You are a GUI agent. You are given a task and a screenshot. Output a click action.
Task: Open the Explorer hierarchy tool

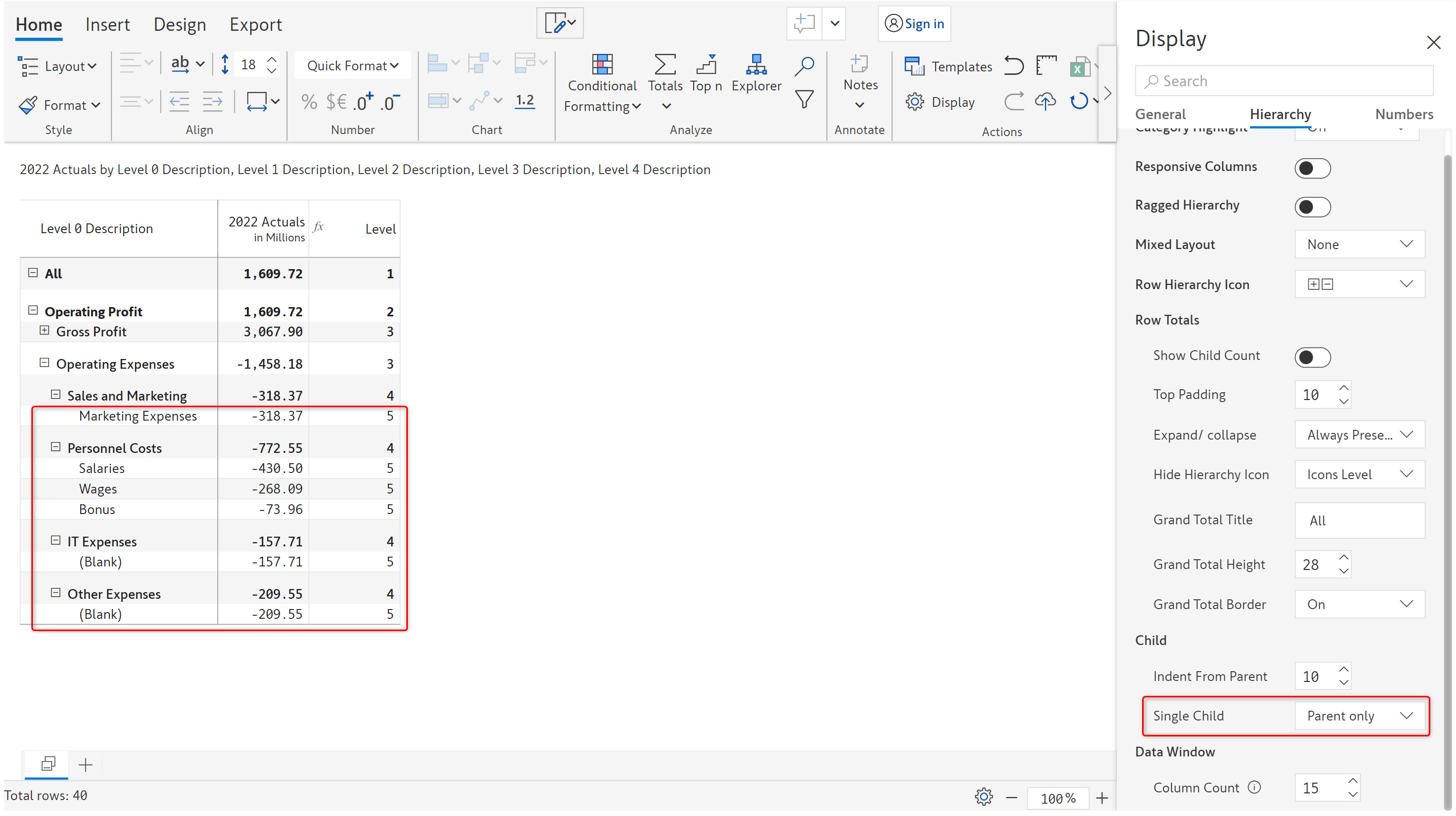pos(756,73)
